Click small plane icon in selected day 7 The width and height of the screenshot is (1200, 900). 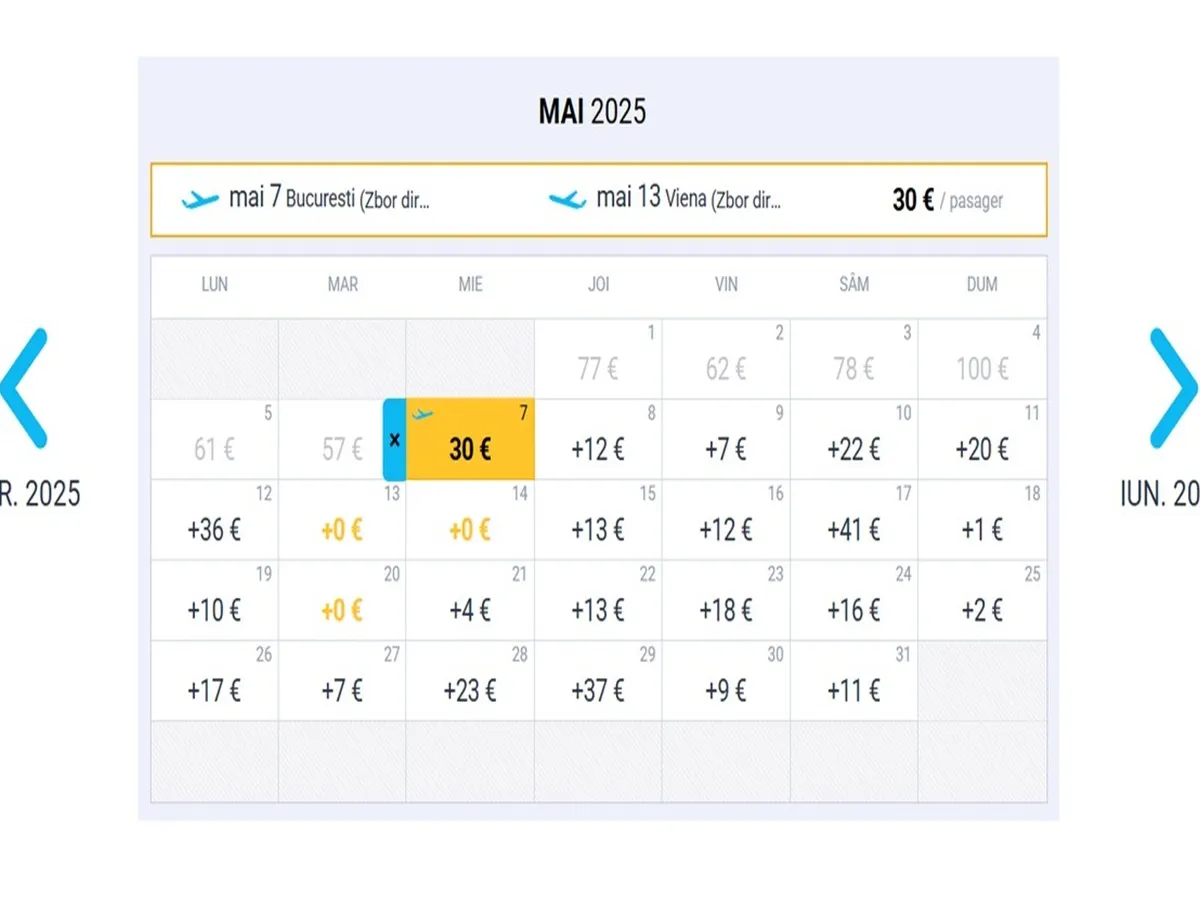[x=423, y=413]
